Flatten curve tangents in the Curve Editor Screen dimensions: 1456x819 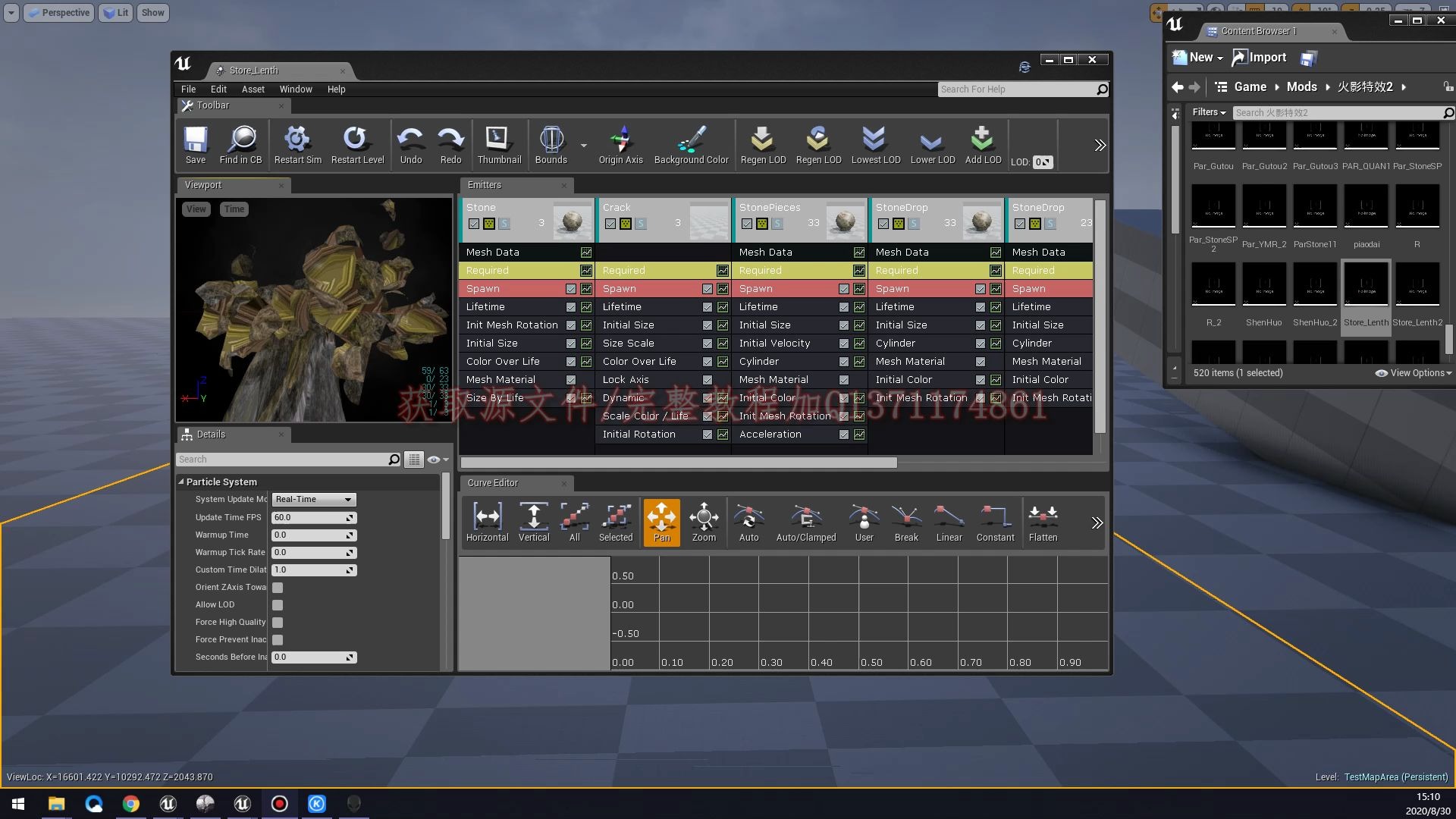1043,522
